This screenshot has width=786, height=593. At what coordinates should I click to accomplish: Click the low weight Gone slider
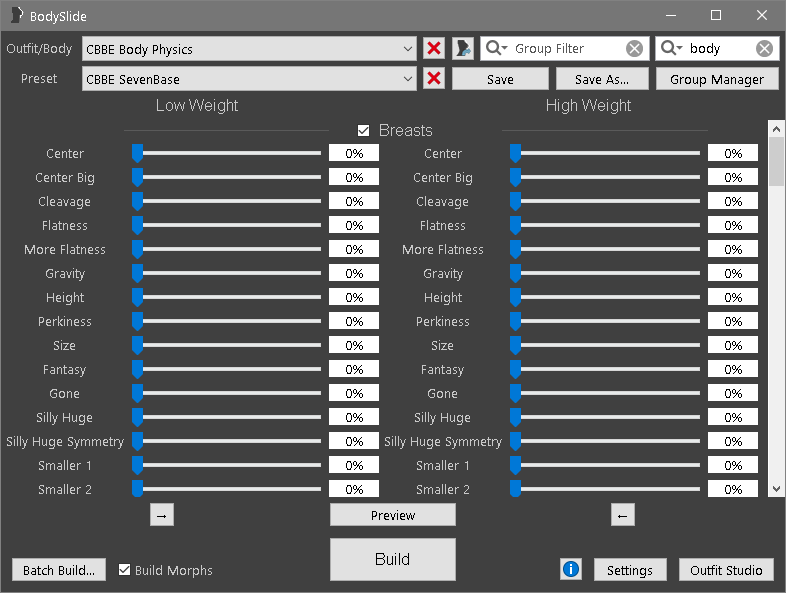pos(227,393)
